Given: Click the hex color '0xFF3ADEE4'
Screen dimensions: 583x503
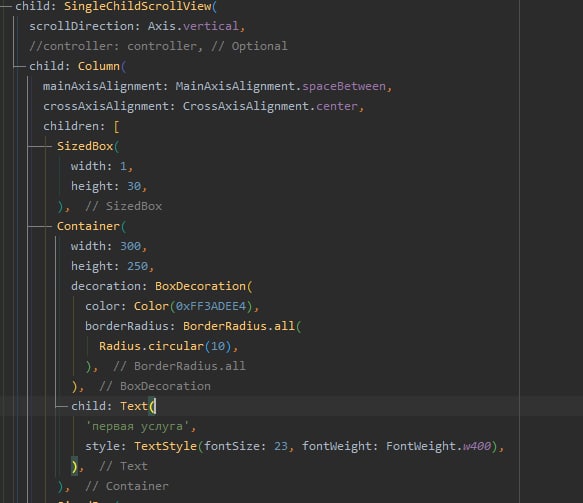Looking at the screenshot, I should point(210,306).
